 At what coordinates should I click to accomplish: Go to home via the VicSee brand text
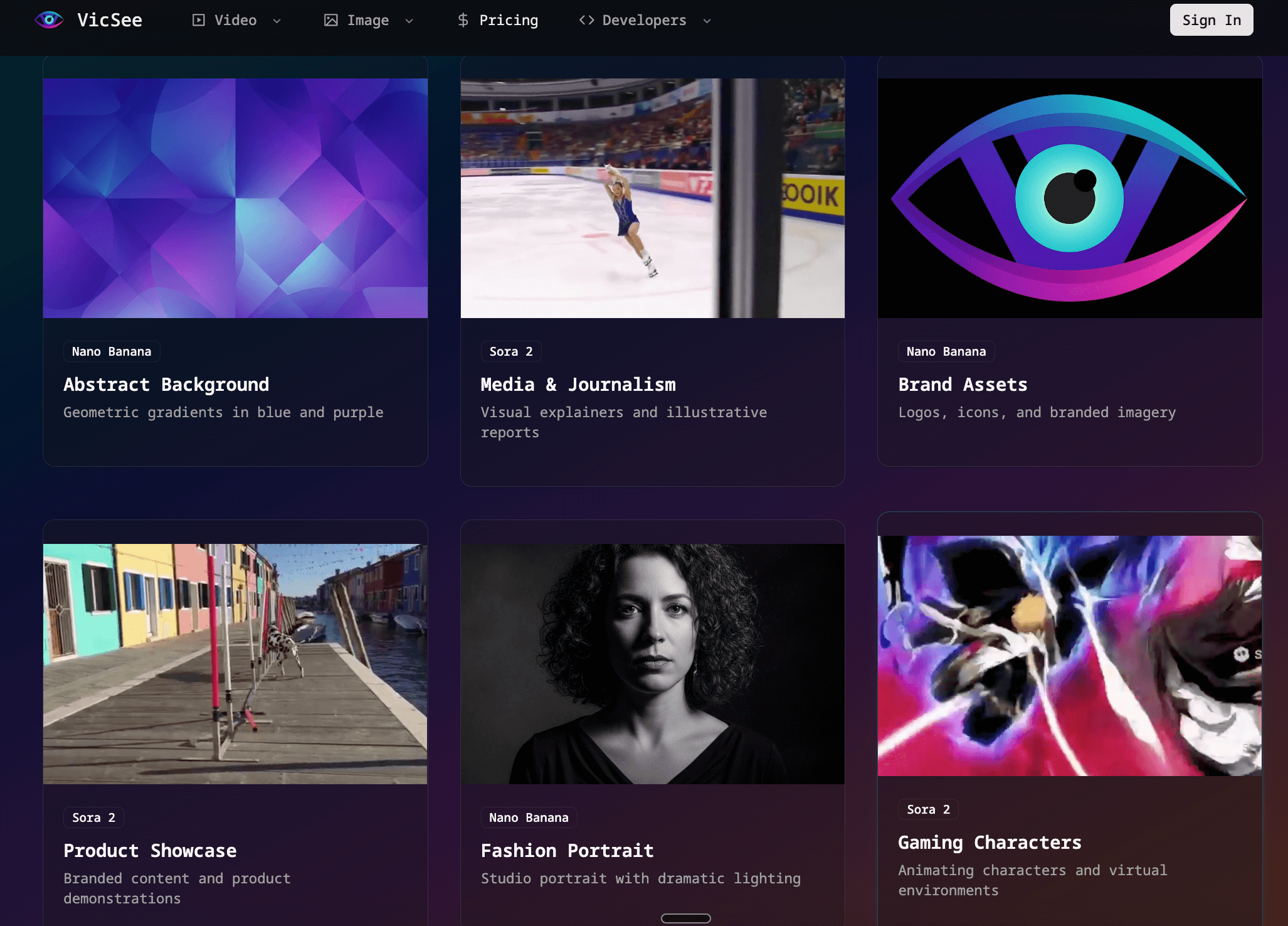(x=110, y=20)
